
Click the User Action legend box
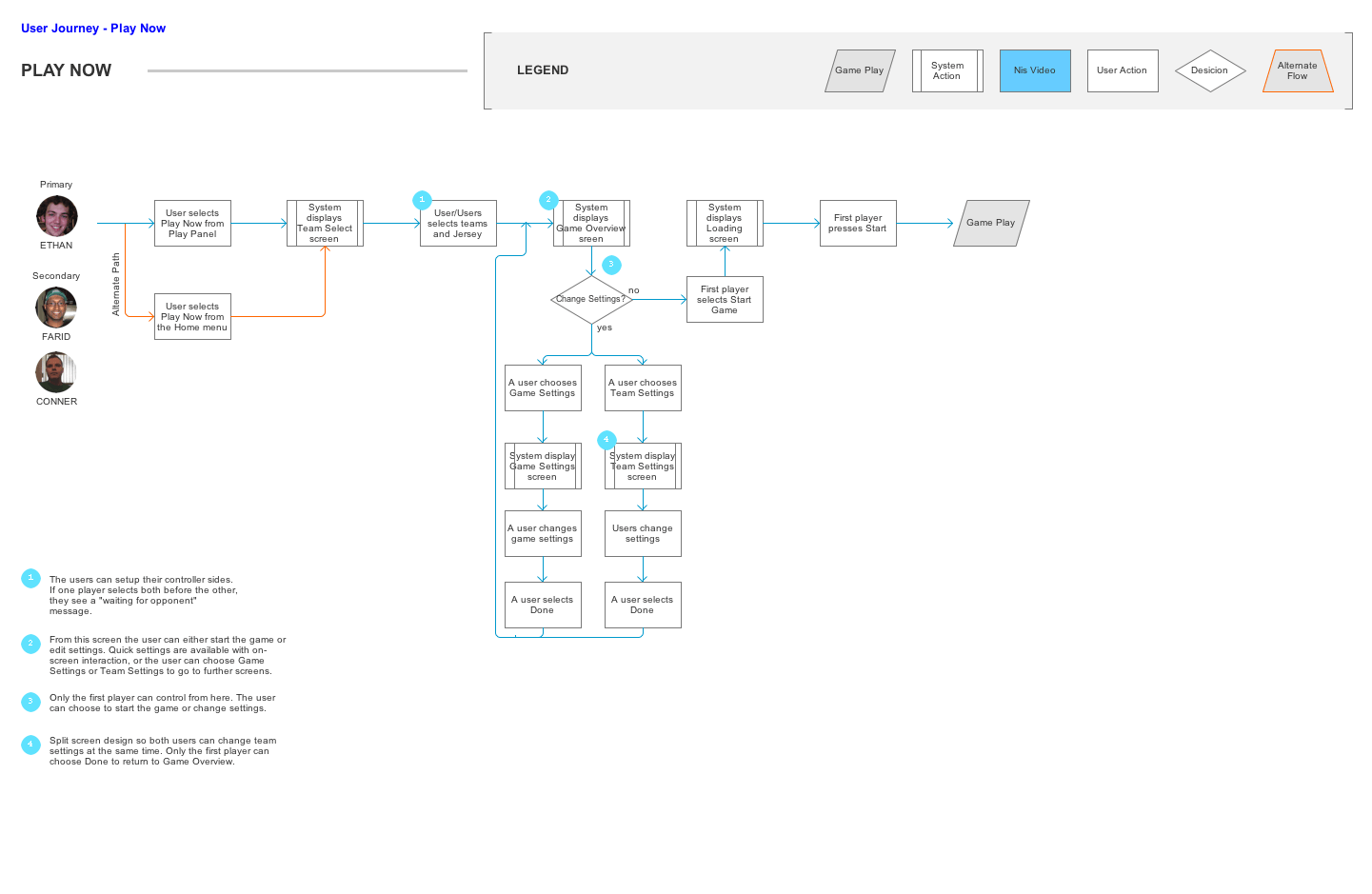point(1123,70)
